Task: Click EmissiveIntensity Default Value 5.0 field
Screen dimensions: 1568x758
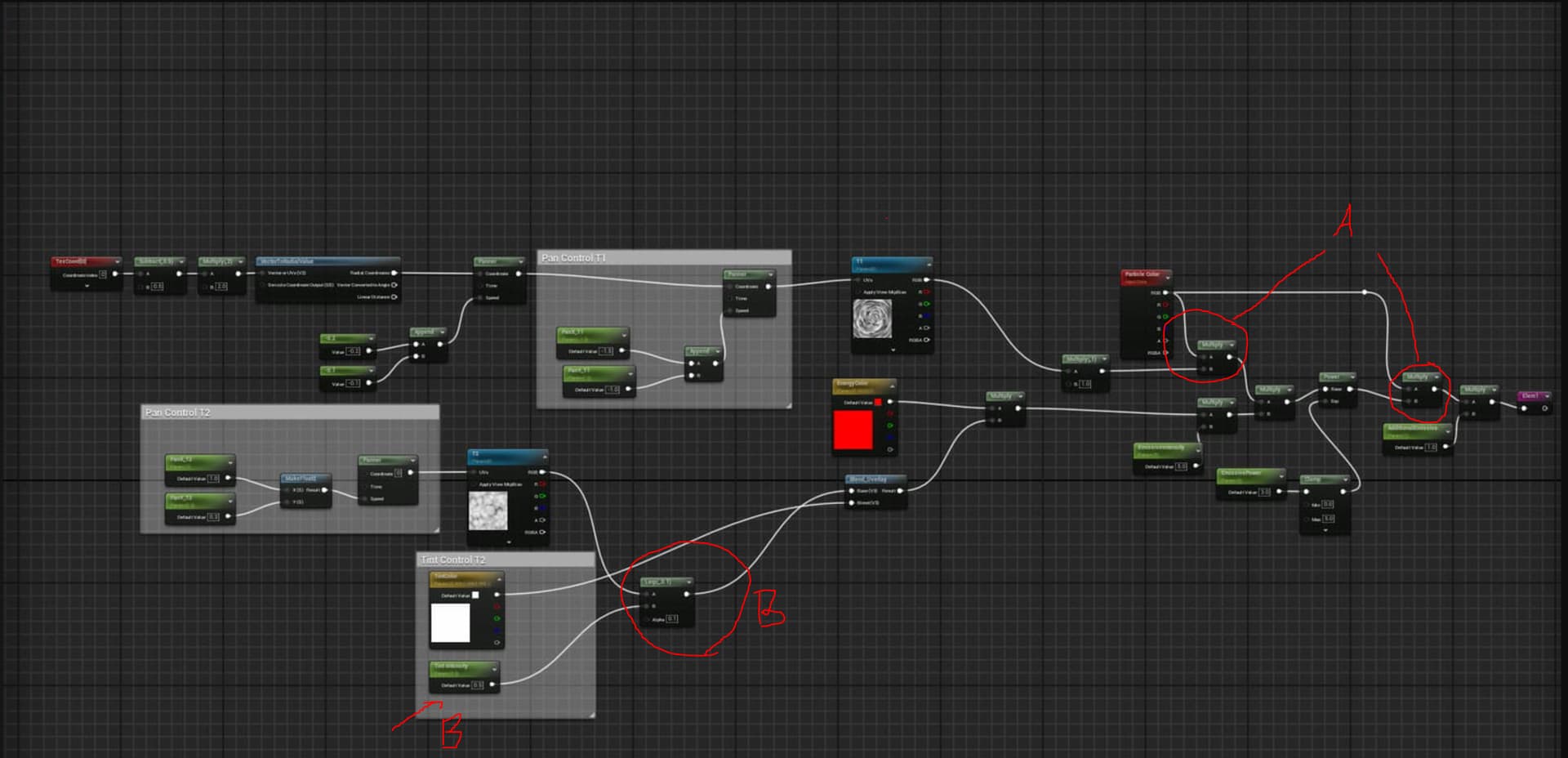Action: coord(1181,466)
